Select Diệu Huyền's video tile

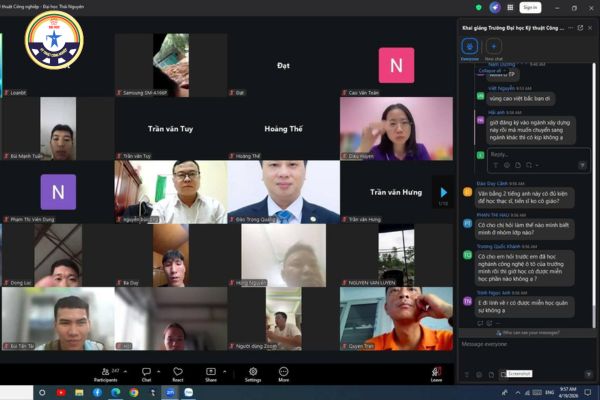click(x=396, y=129)
